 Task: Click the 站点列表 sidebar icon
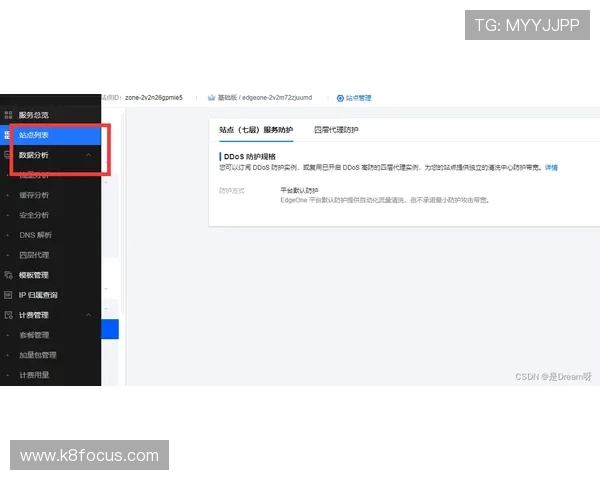click(x=7, y=135)
